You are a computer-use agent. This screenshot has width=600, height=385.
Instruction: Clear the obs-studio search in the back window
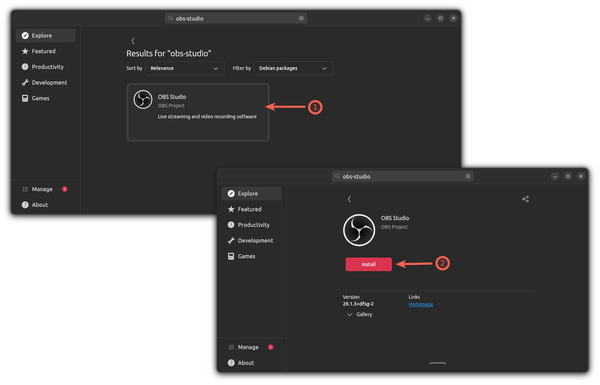(301, 18)
